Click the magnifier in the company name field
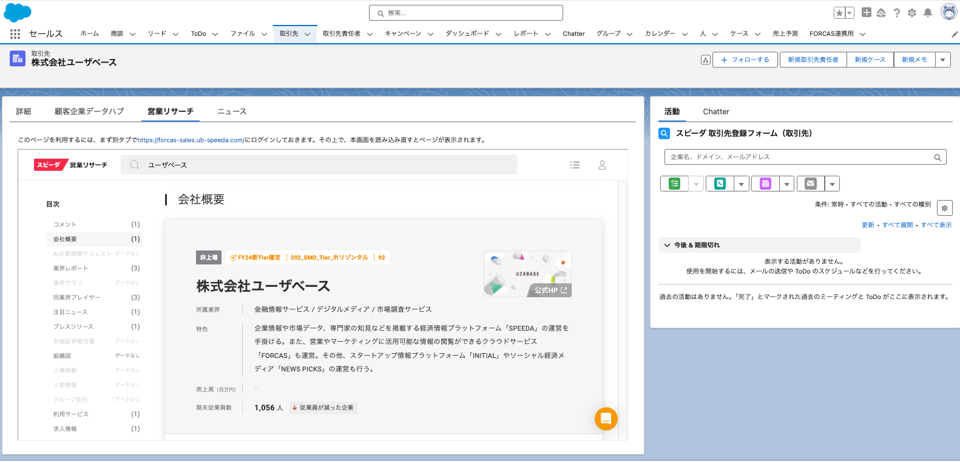 (x=937, y=157)
